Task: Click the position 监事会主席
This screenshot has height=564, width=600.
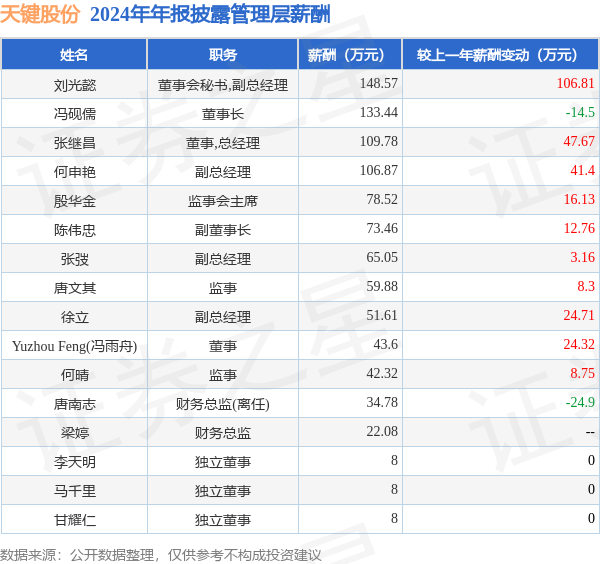Action: click(223, 201)
